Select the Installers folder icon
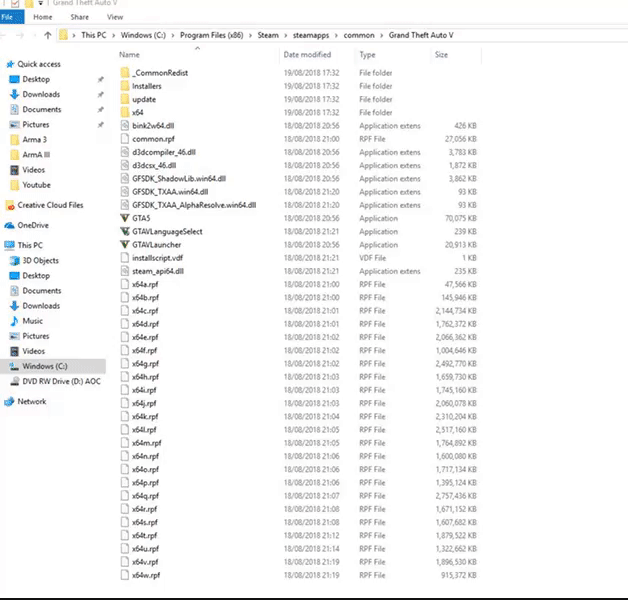628x600 pixels. pos(125,86)
